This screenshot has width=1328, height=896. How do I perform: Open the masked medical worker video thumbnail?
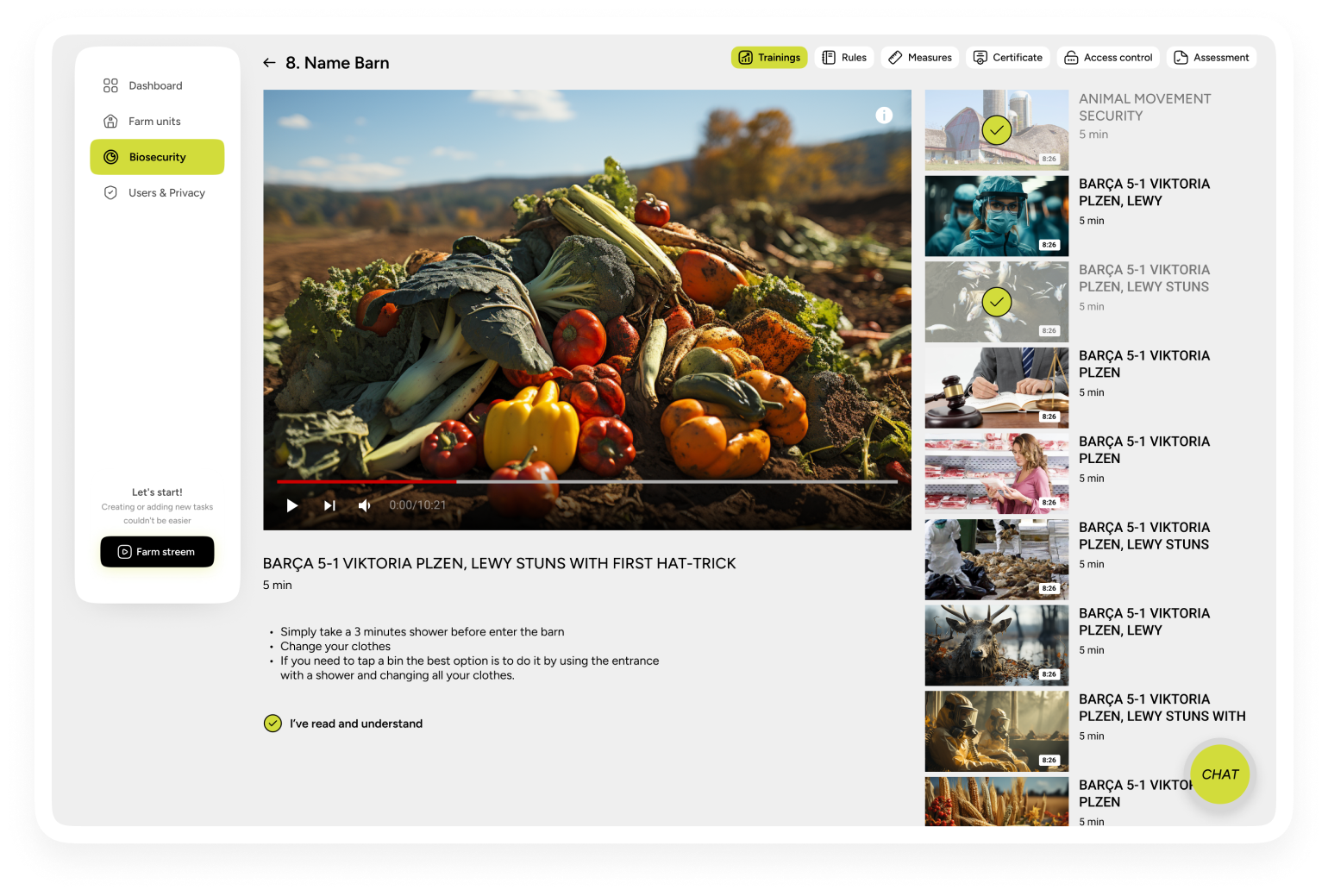pos(997,216)
